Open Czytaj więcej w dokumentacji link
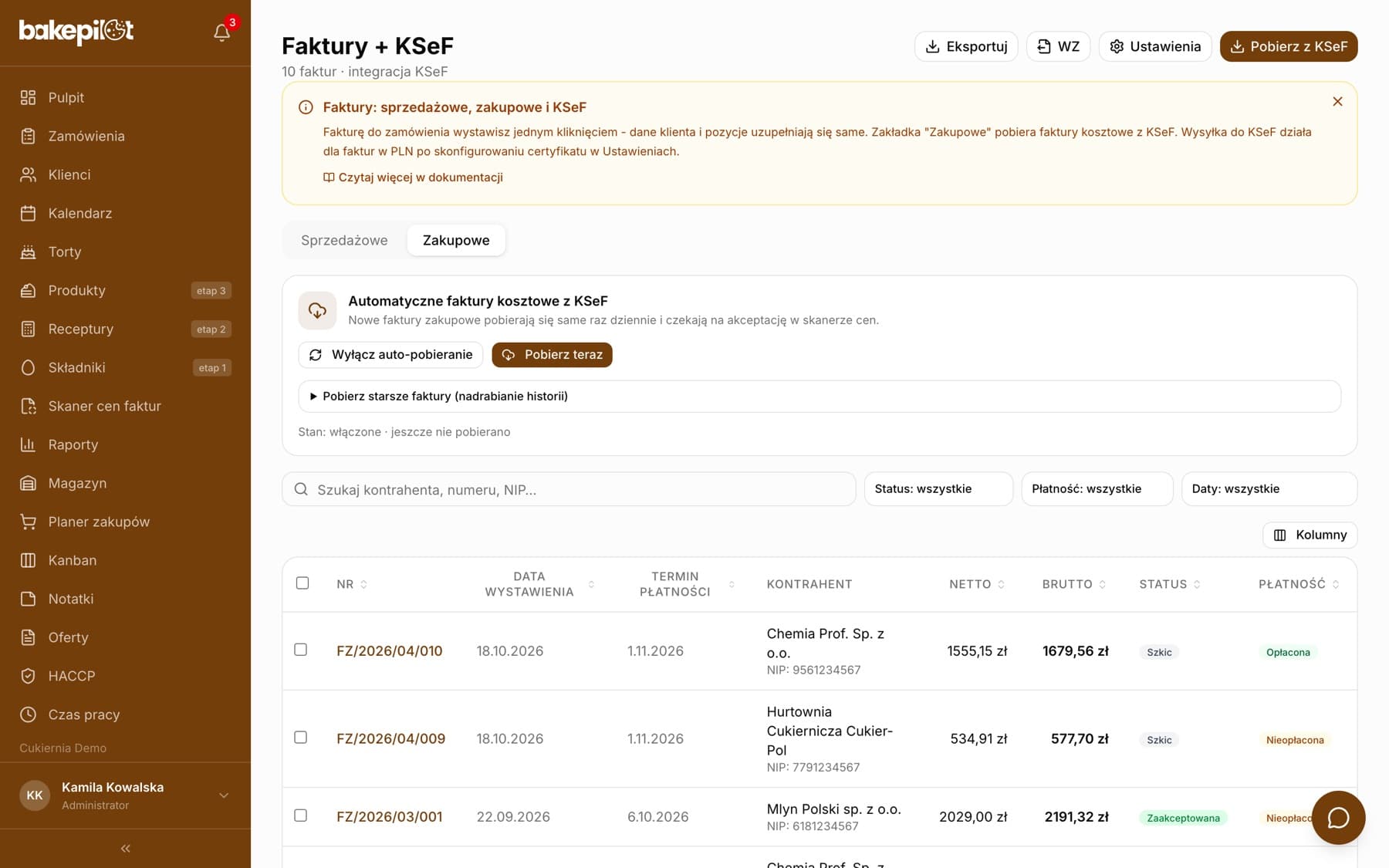1389x868 pixels. (413, 177)
